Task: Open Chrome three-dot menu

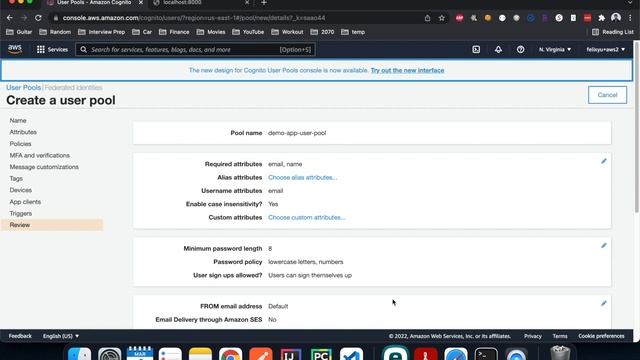Action: pyautogui.click(x=631, y=18)
